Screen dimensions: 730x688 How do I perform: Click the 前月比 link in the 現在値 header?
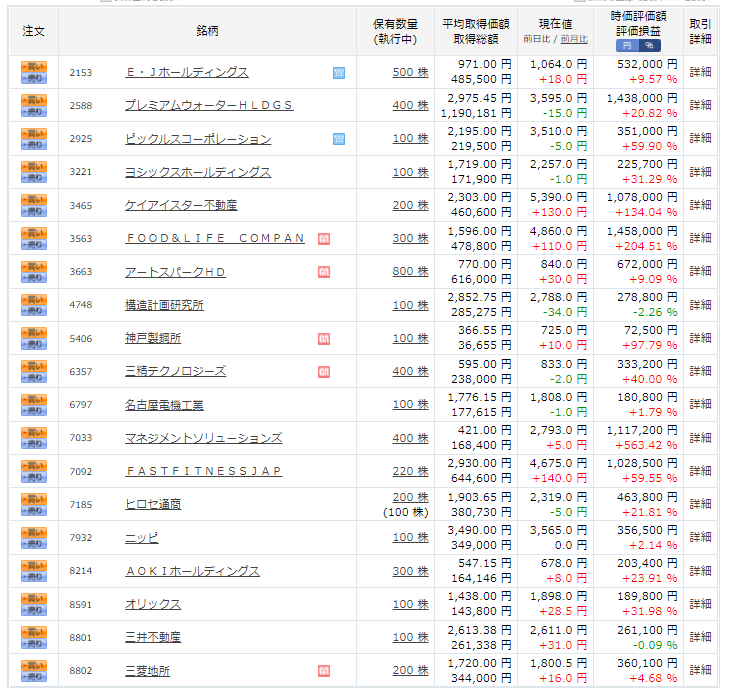pos(574,39)
